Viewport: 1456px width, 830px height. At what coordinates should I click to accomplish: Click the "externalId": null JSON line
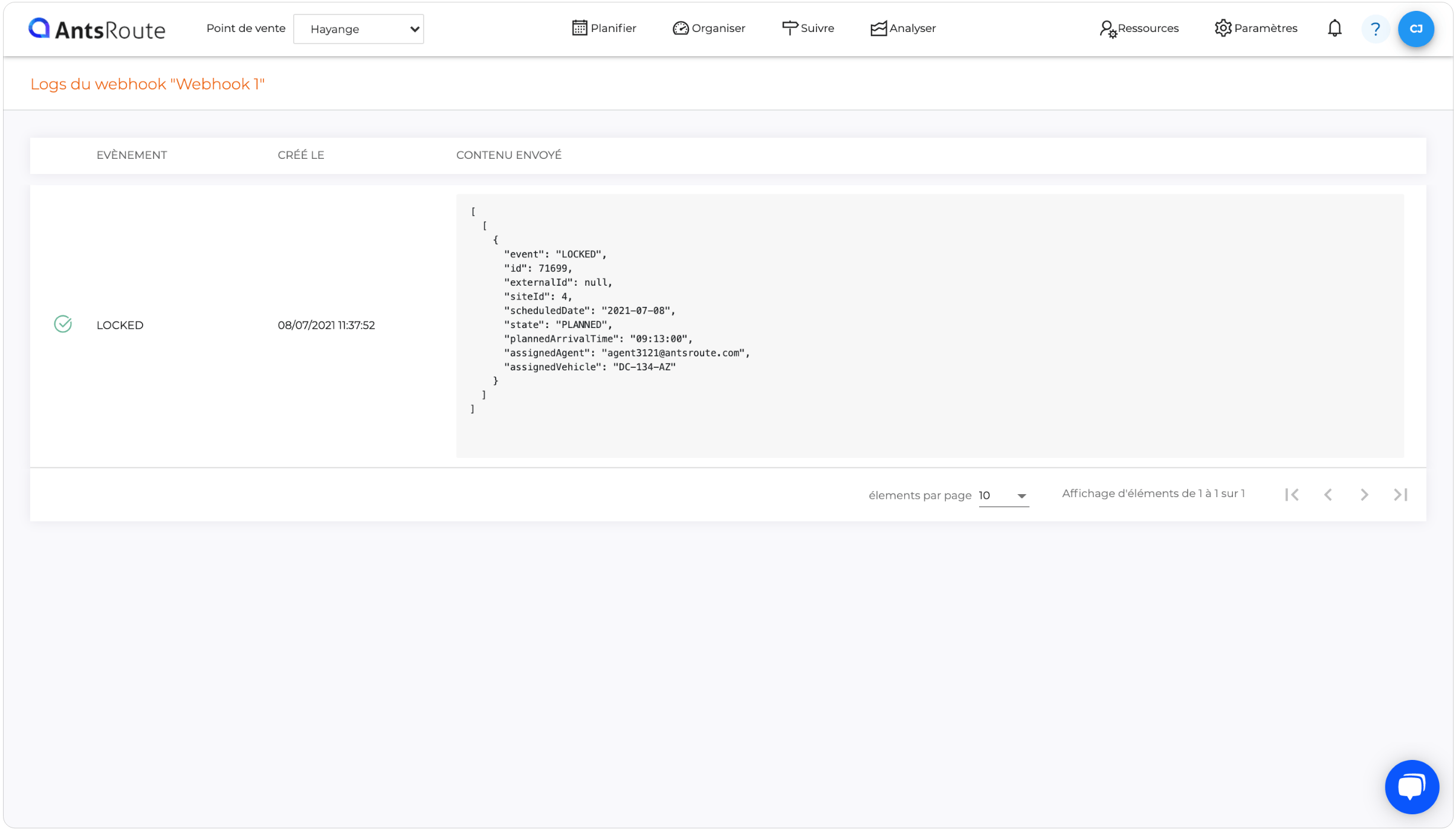click(558, 282)
